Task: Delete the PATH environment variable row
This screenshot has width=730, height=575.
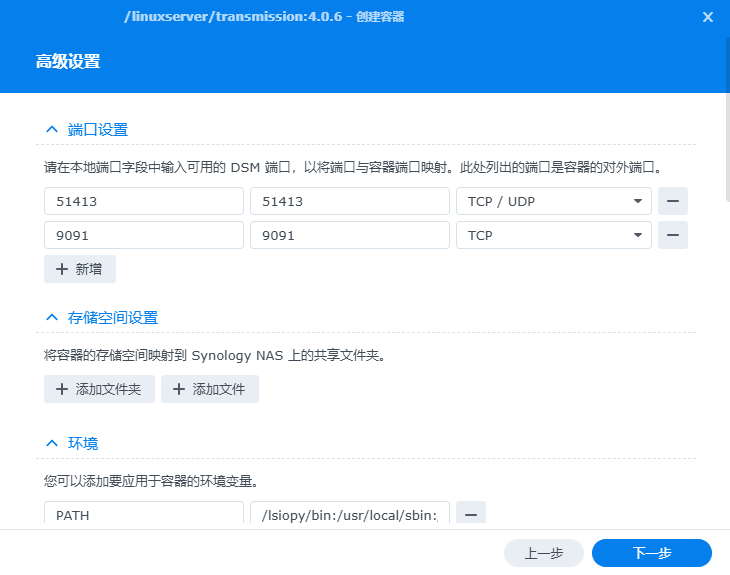Action: point(471,513)
